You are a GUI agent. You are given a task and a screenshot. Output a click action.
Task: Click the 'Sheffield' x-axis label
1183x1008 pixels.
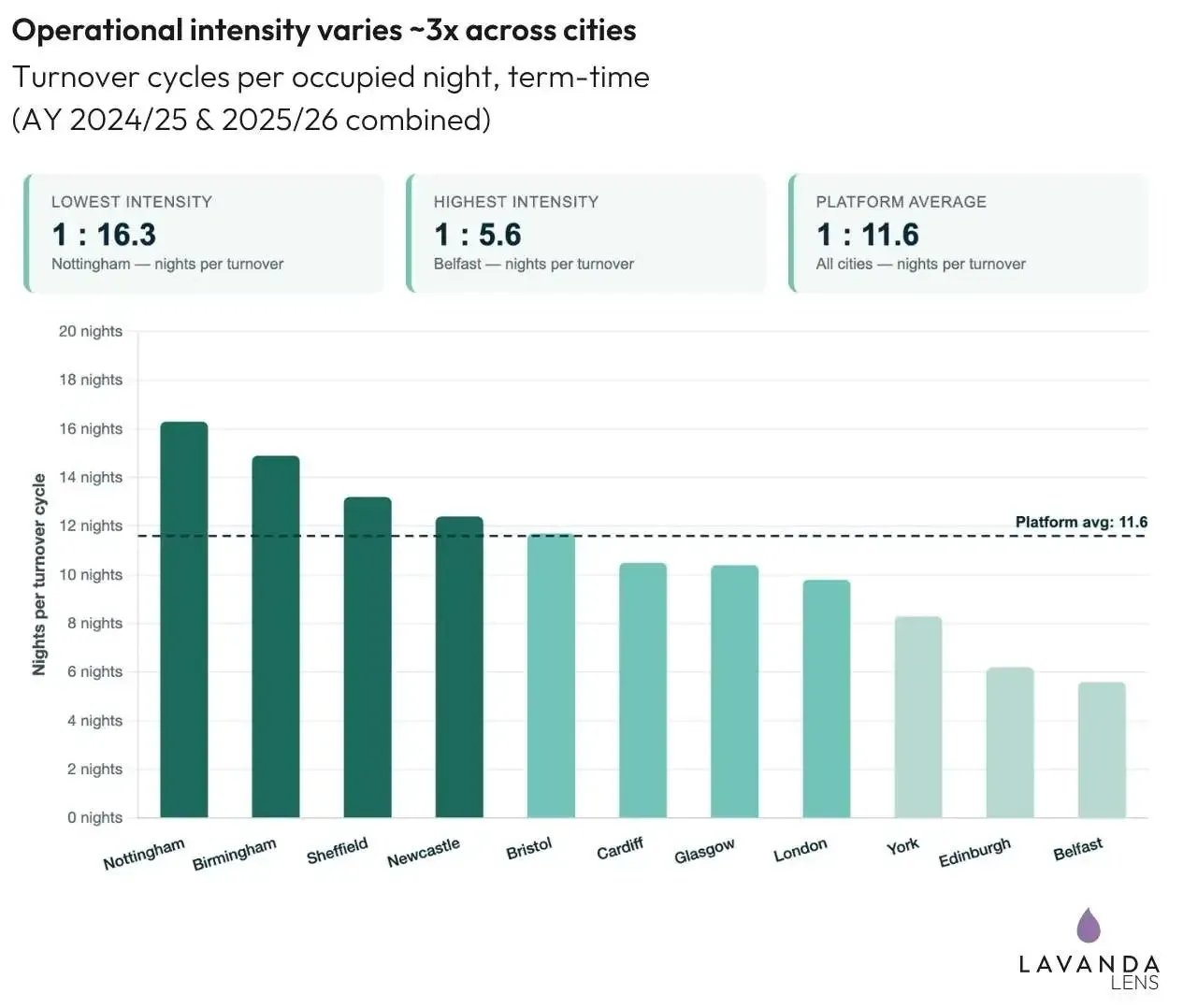[338, 851]
